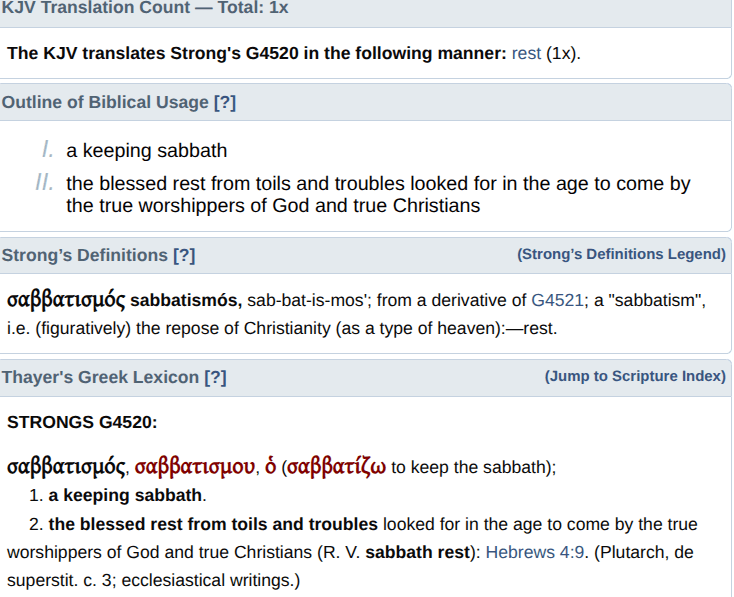Click the red genitive form σαββατισμου
The height and width of the screenshot is (597, 734).
coord(194,467)
